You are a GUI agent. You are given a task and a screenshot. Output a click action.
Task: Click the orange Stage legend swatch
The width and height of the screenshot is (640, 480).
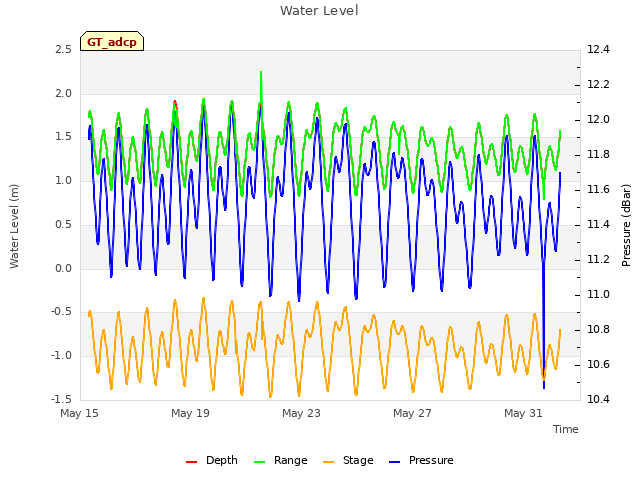pyautogui.click(x=329, y=462)
